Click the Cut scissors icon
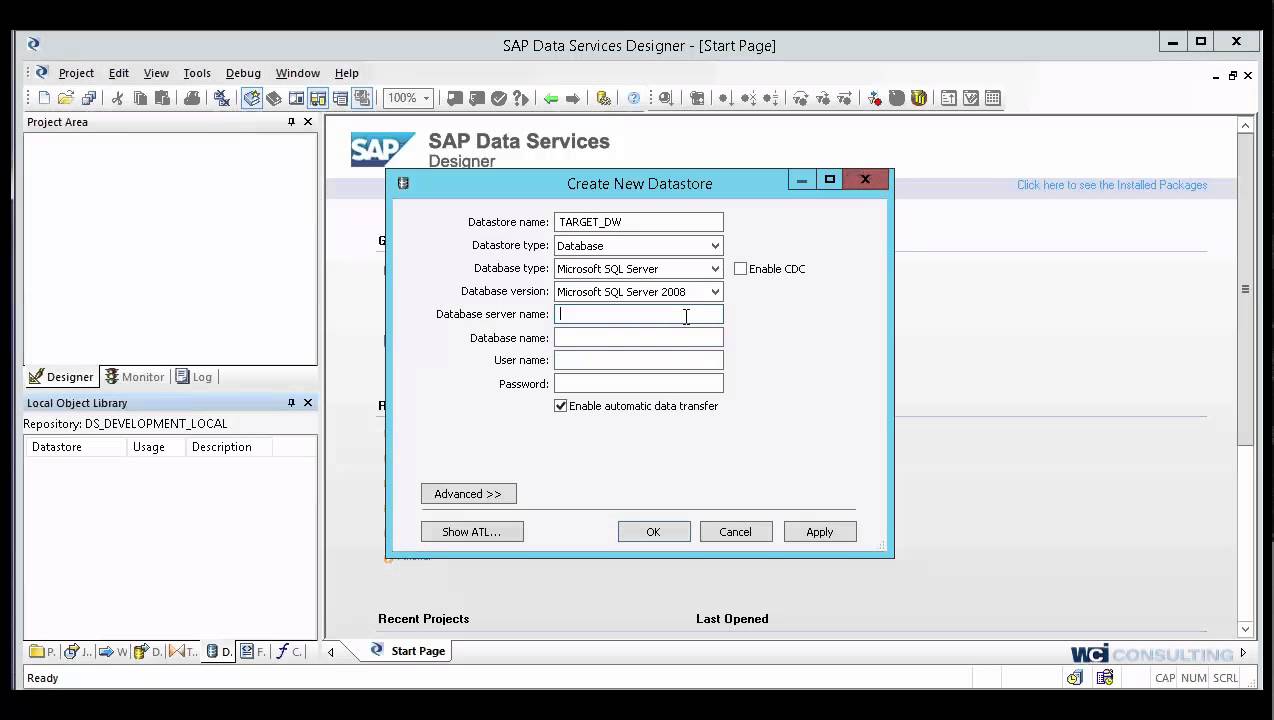Image resolution: width=1274 pixels, height=720 pixels. pyautogui.click(x=117, y=98)
